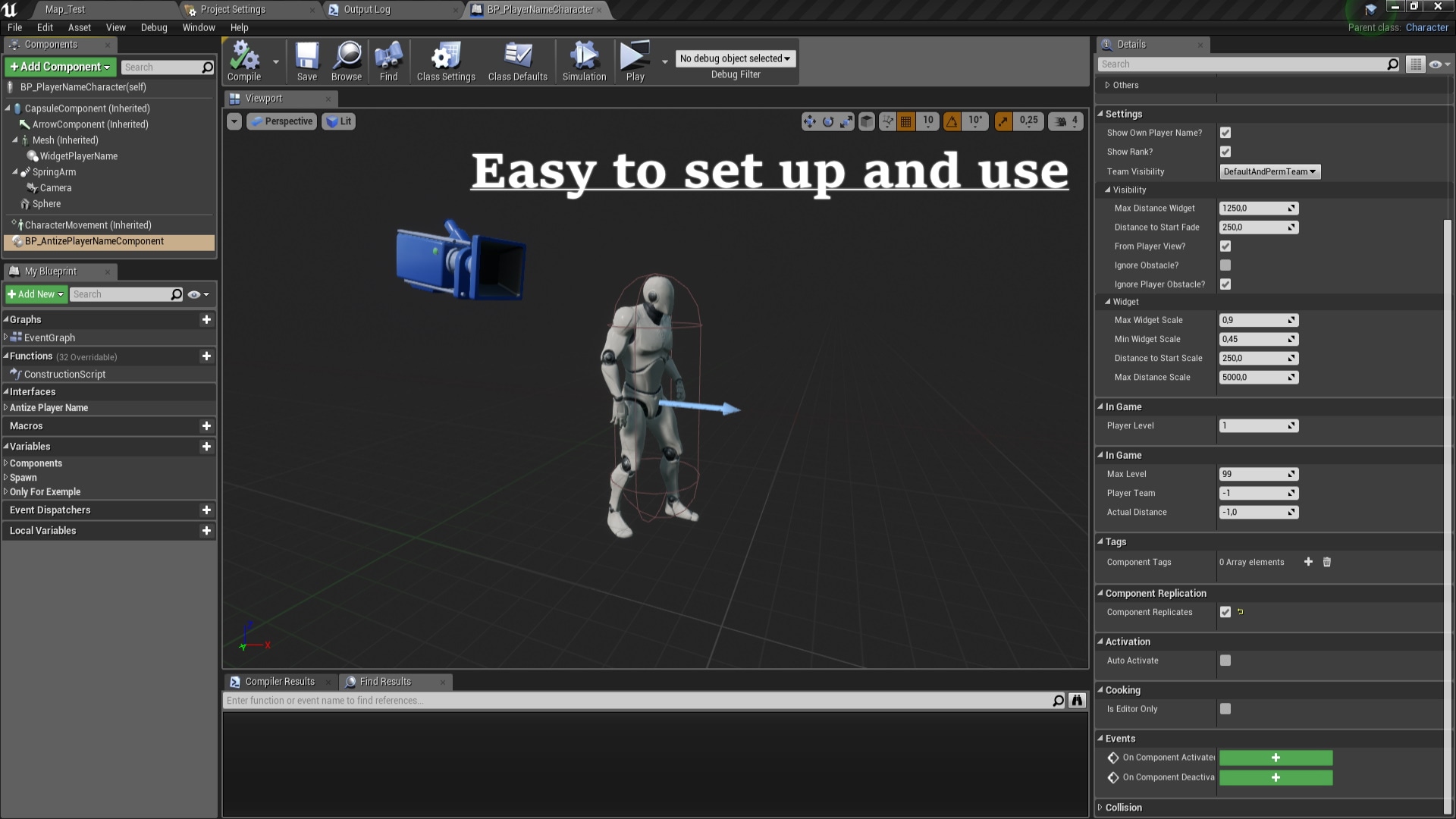The width and height of the screenshot is (1456, 819).
Task: Uncheck Show Own Player Name checkbox
Action: pyautogui.click(x=1225, y=133)
